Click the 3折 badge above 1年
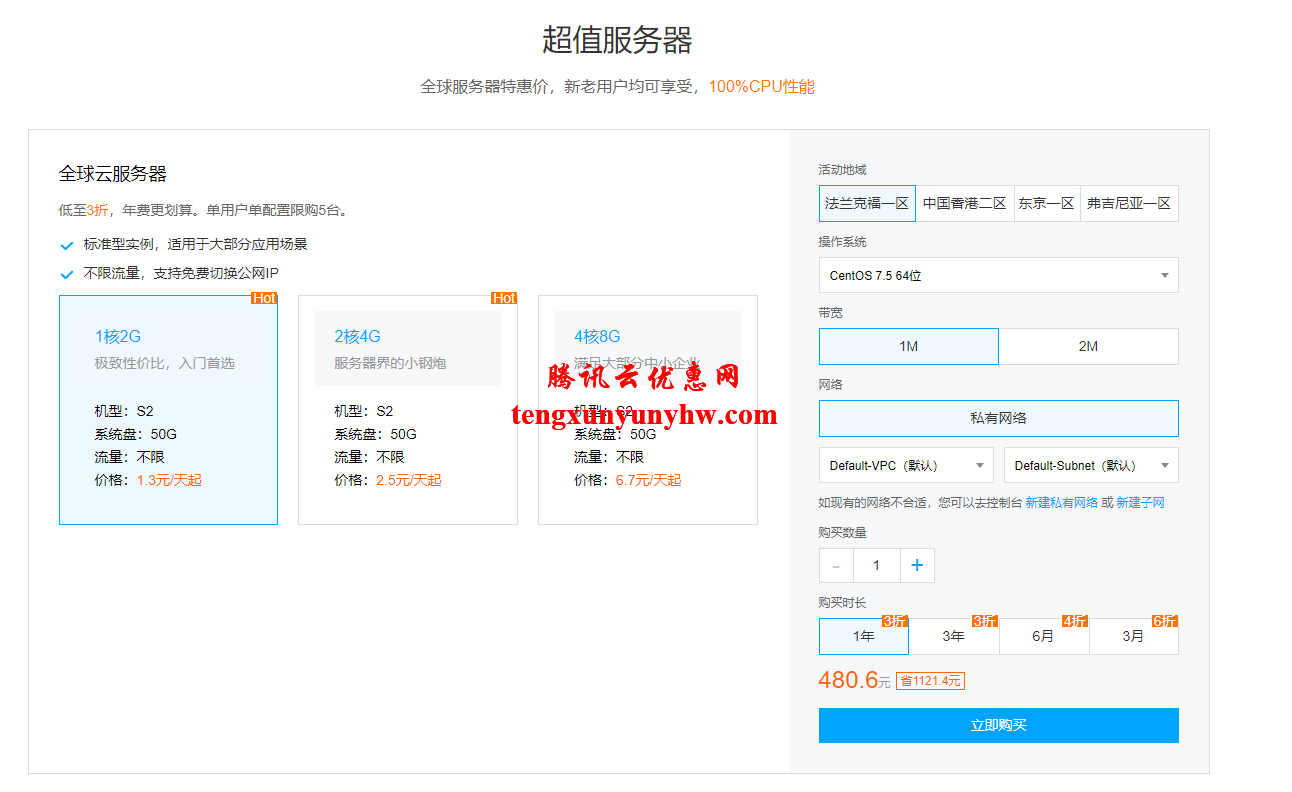This screenshot has width=1292, height=792. point(895,621)
